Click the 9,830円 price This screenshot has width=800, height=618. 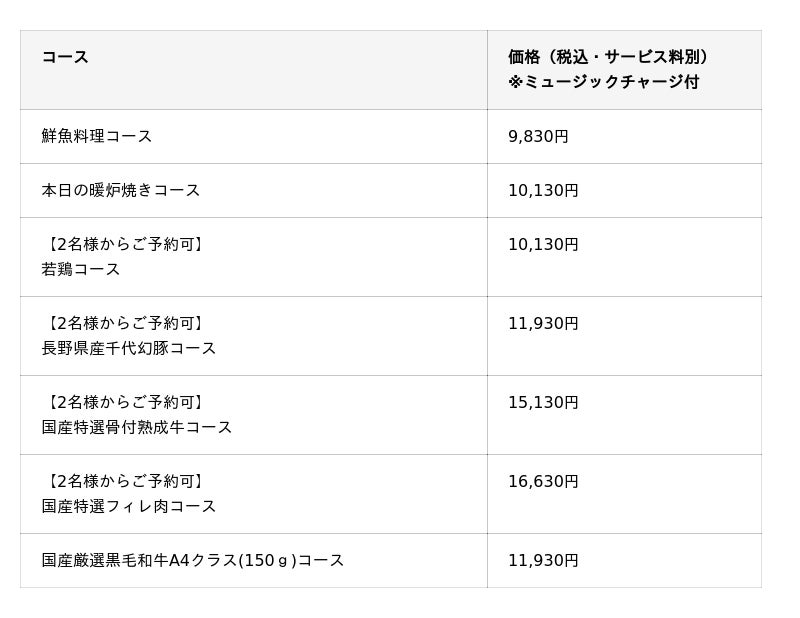coord(538,136)
